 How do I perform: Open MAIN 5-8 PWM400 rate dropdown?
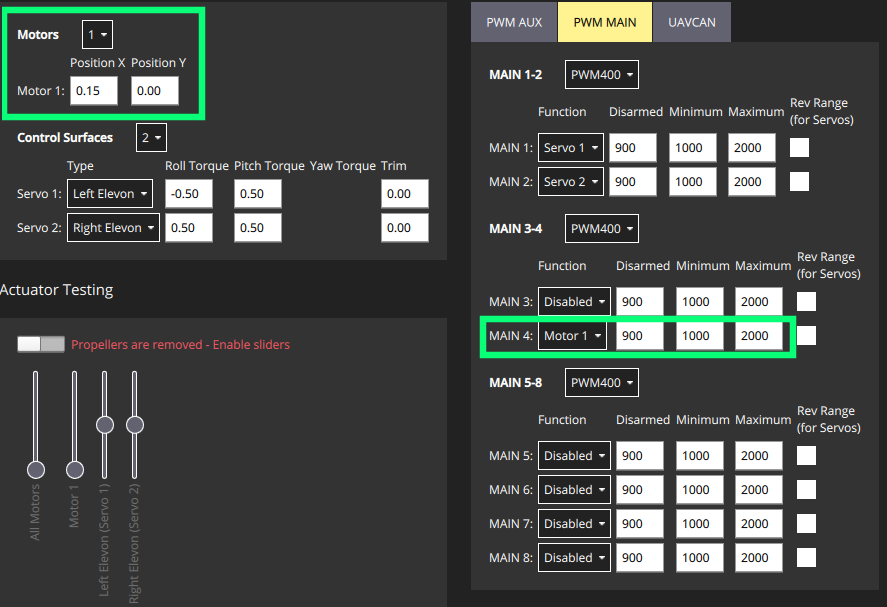coord(601,382)
